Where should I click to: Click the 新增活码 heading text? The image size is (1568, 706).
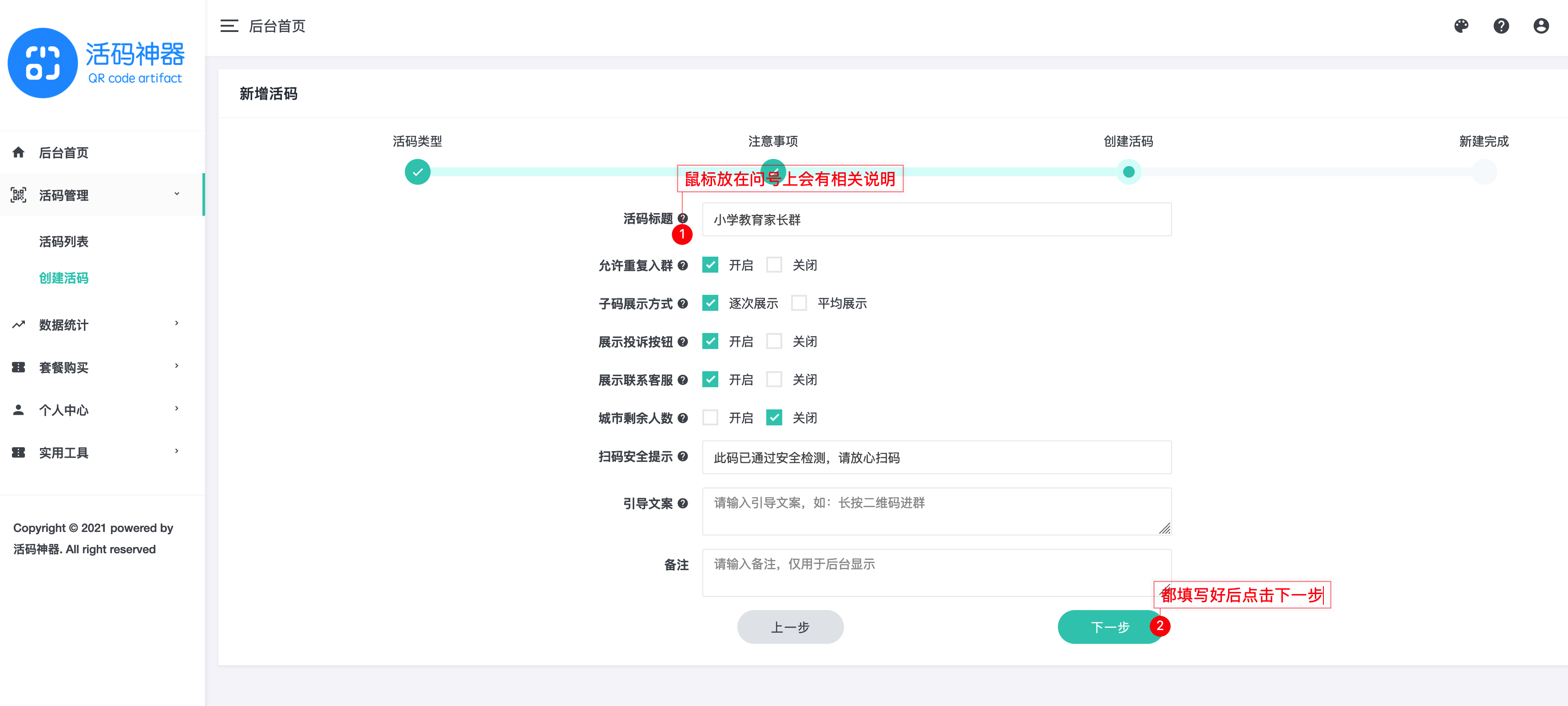[269, 93]
